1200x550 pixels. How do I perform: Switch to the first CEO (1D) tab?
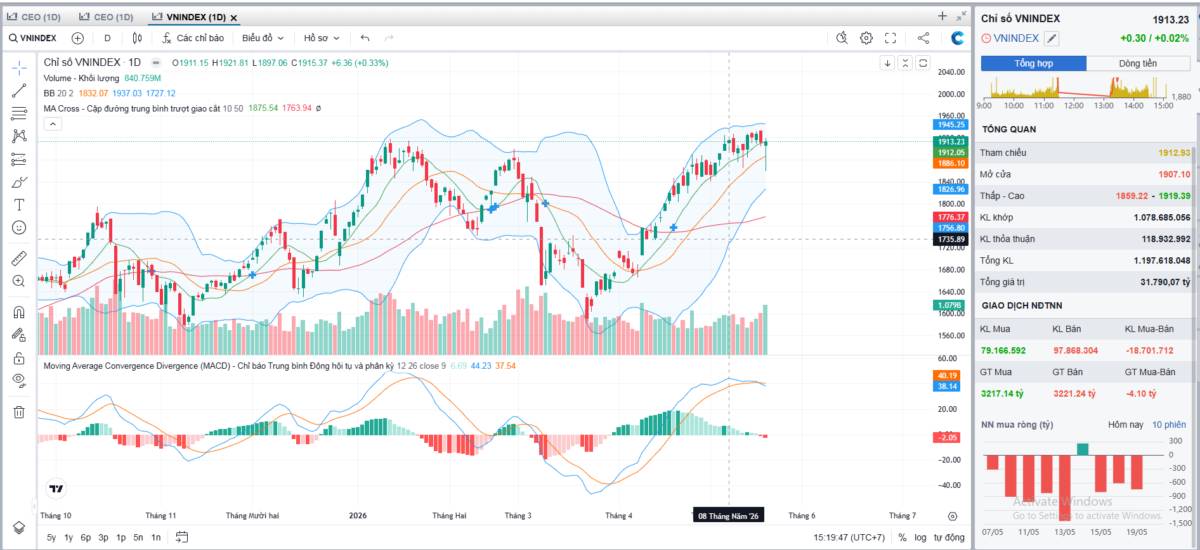[34, 17]
